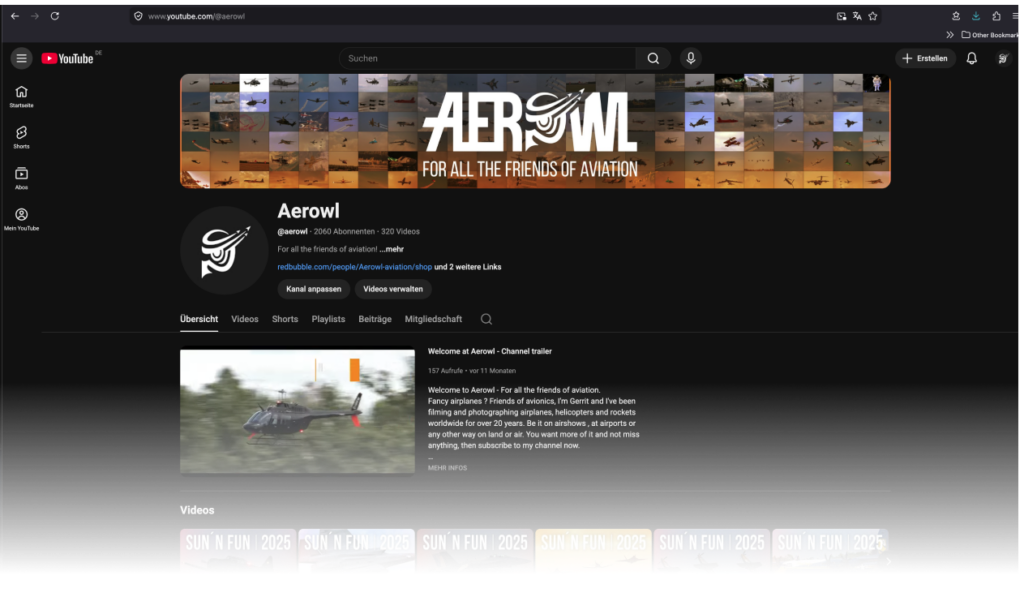Open the Playlists tab
The height and width of the screenshot is (589, 1024).
328,319
